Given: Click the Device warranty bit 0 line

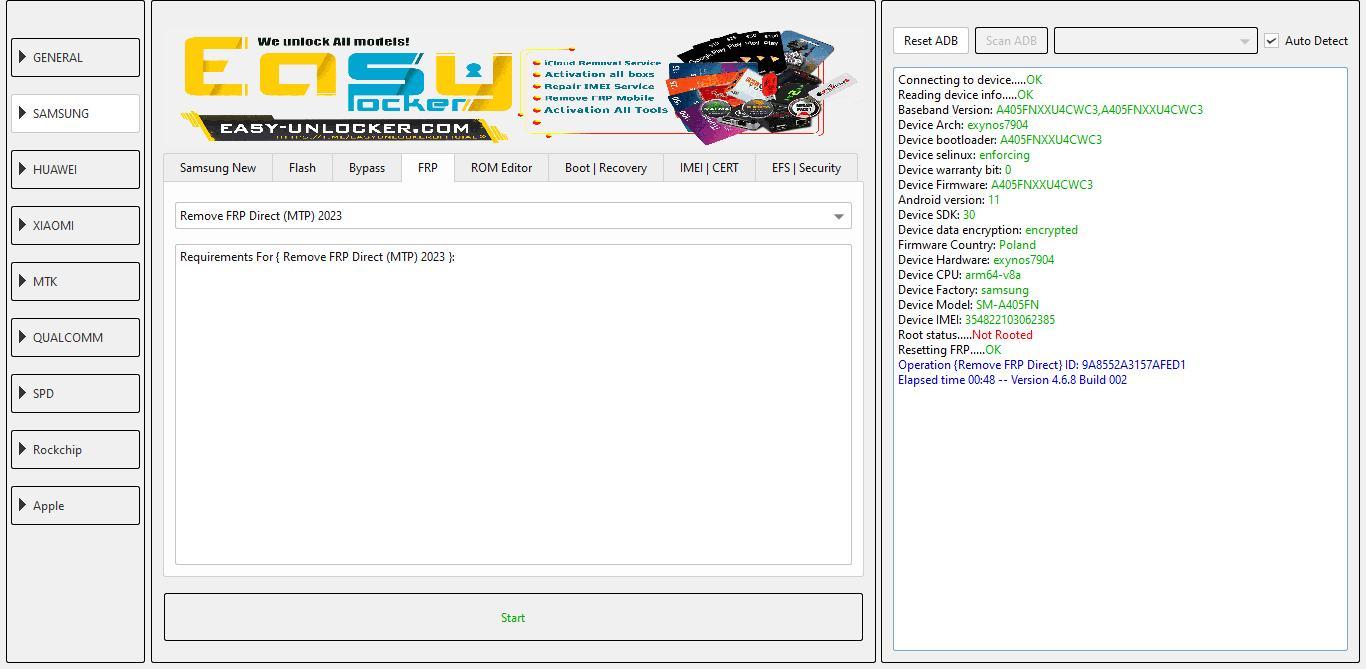Looking at the screenshot, I should pyautogui.click(x=955, y=170).
